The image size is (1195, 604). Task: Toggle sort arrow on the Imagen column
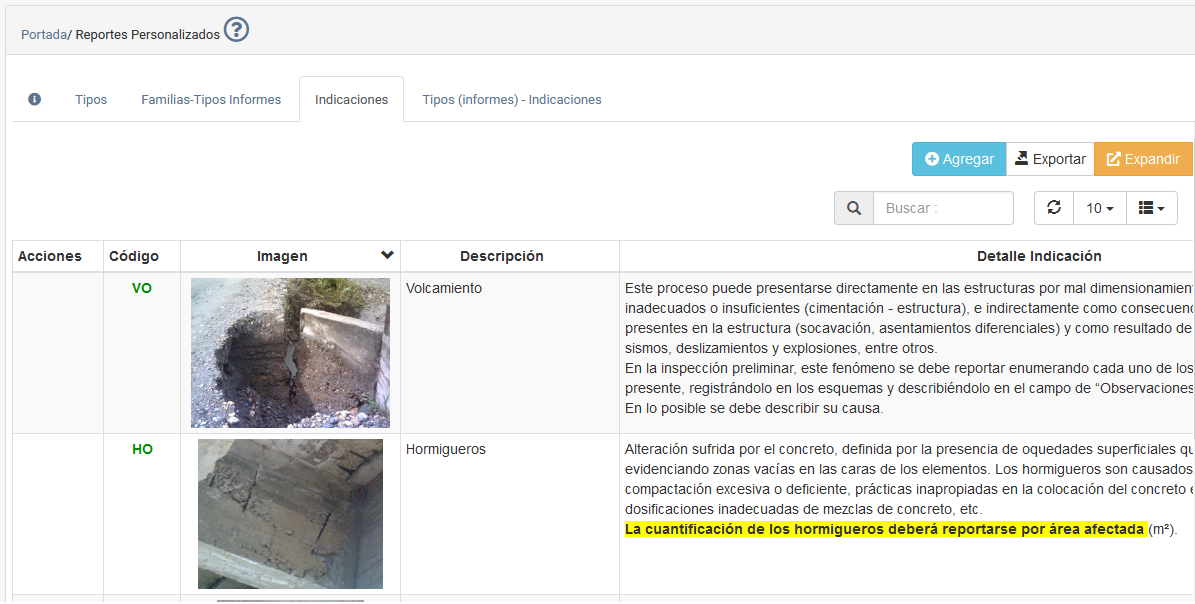[387, 256]
